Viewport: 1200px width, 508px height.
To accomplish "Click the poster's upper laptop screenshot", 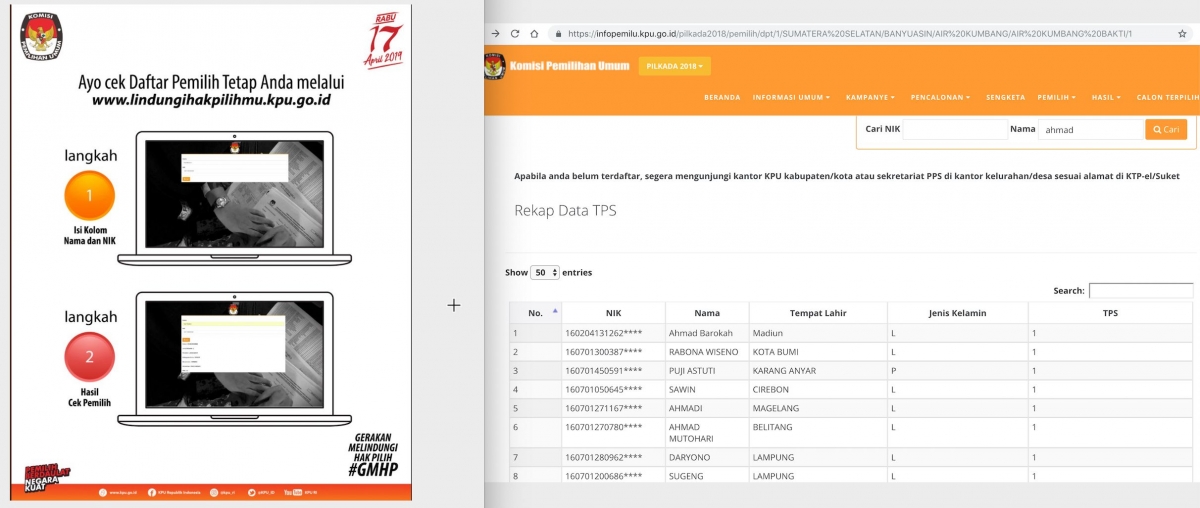I will tap(235, 196).
